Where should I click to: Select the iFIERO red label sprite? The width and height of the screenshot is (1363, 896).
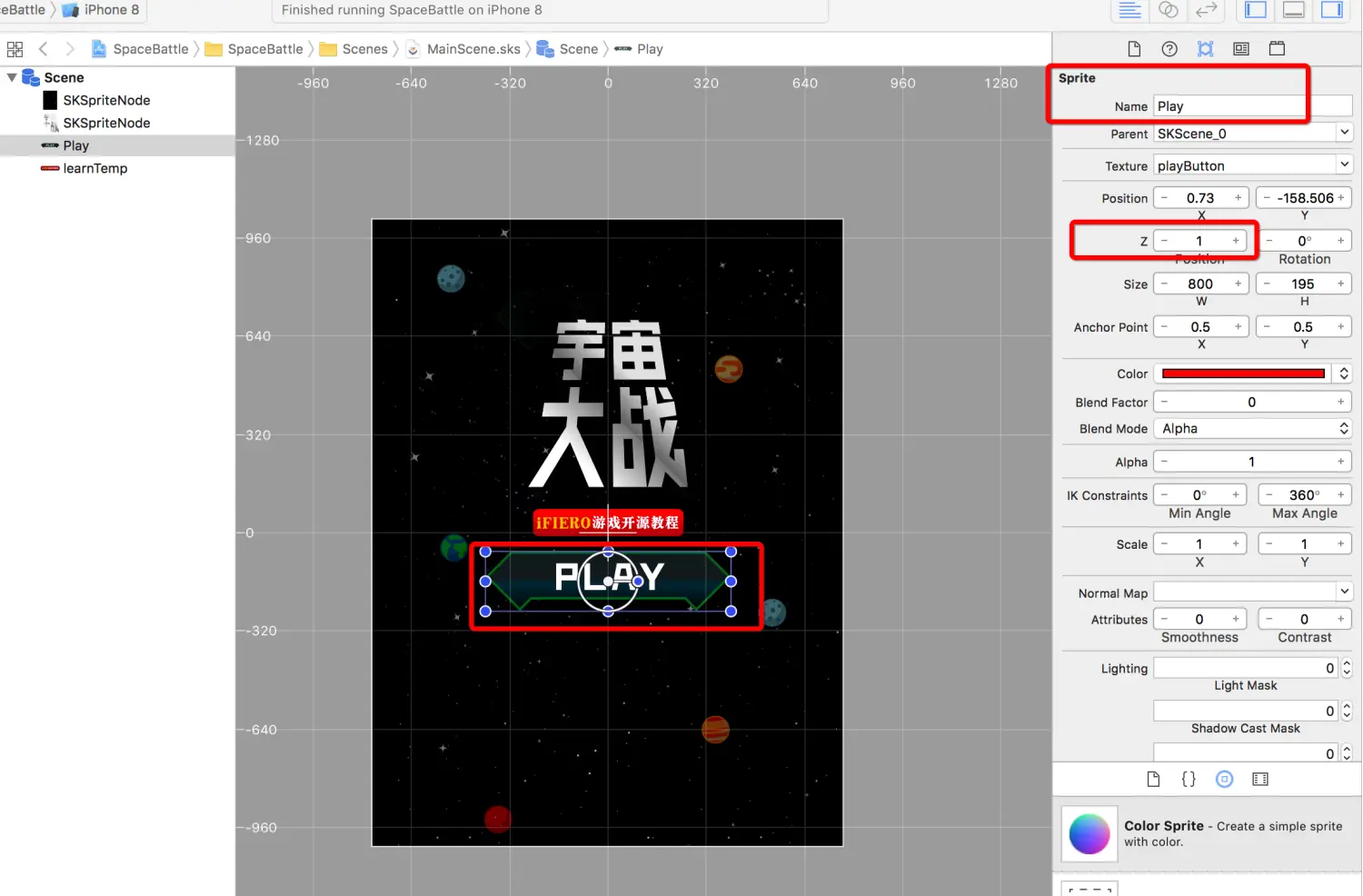[608, 523]
